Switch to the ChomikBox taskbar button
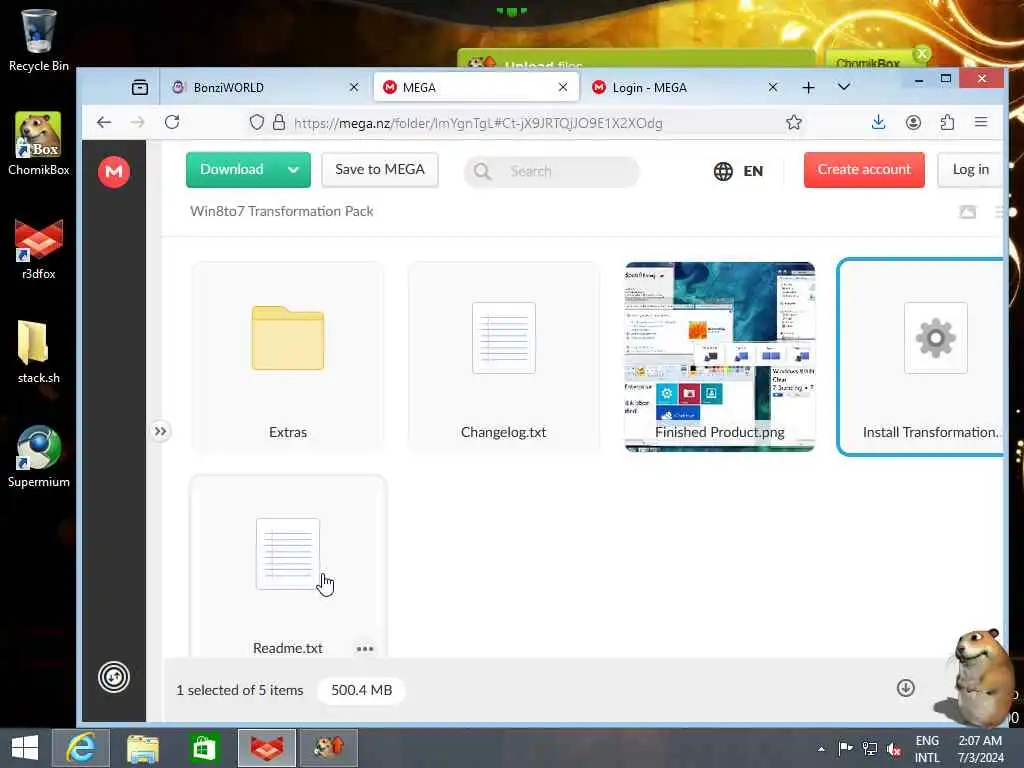 click(328, 748)
